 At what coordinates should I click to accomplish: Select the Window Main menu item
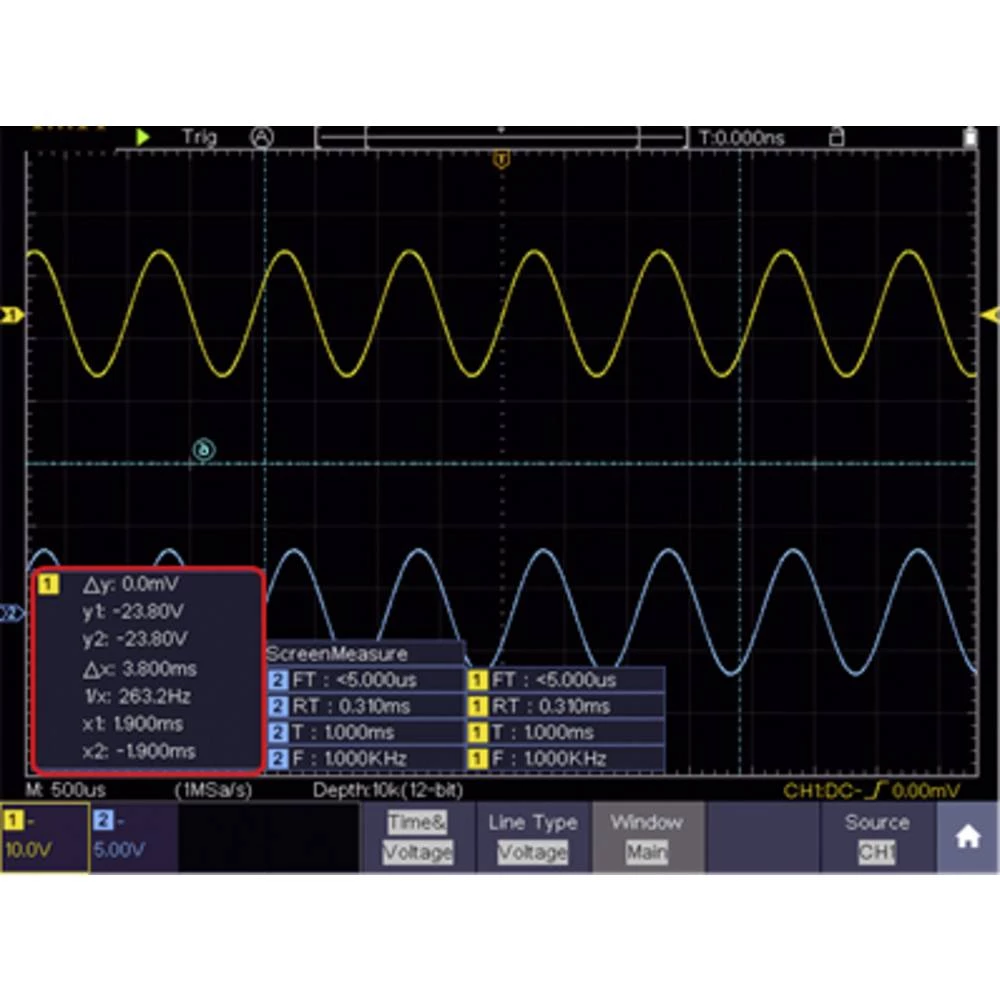point(646,837)
